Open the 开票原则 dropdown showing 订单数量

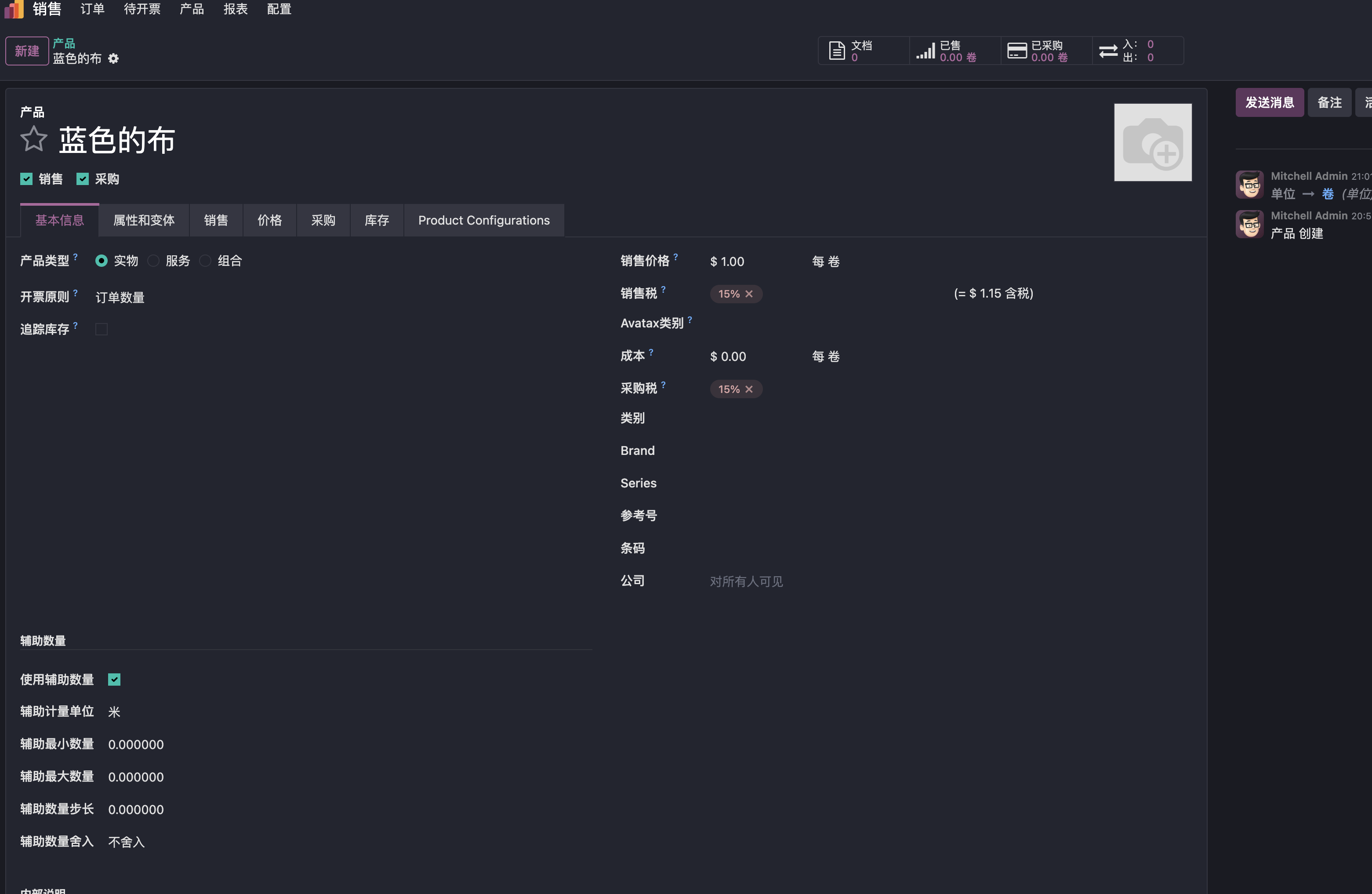point(343,298)
